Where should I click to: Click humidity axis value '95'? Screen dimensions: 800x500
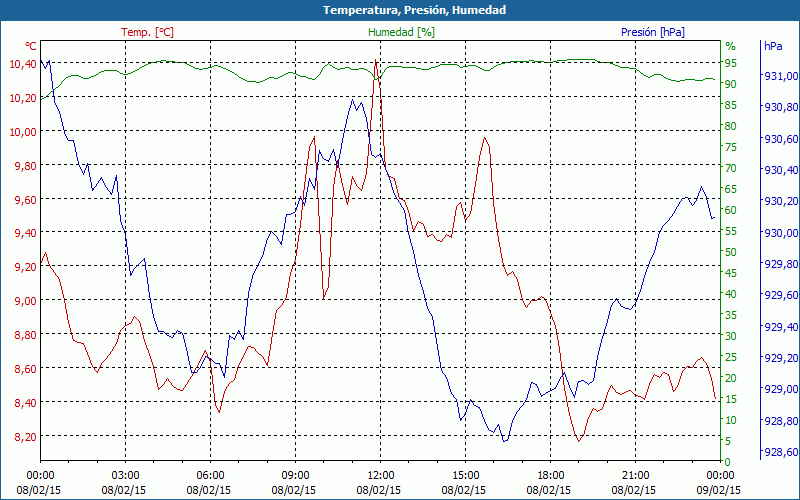pyautogui.click(x=731, y=63)
